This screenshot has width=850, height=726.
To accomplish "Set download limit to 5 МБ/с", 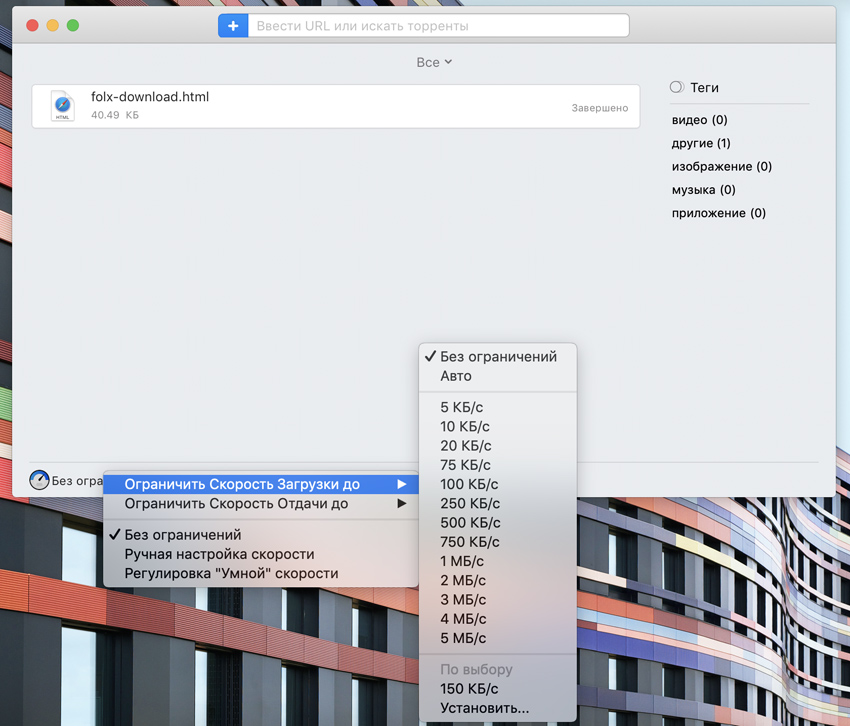I will 498,638.
